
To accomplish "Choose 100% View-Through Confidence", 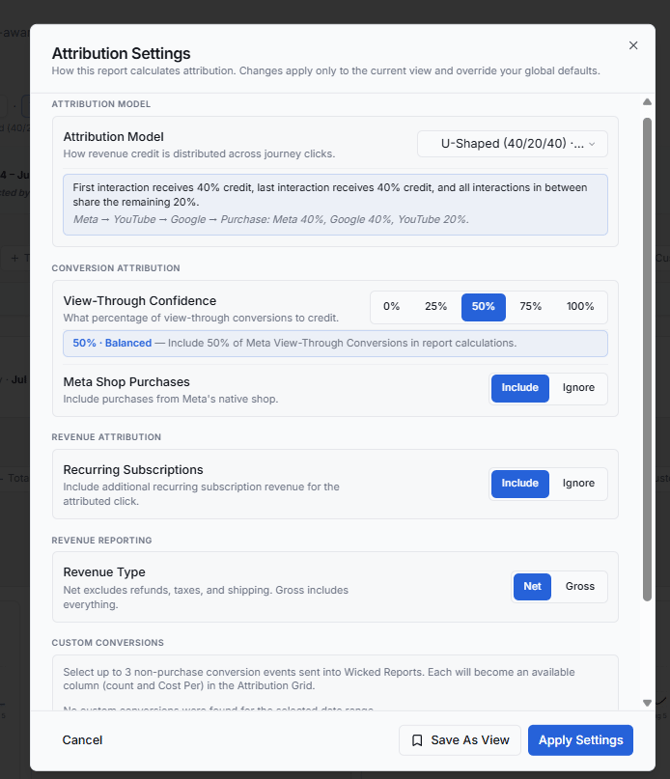I will click(580, 307).
